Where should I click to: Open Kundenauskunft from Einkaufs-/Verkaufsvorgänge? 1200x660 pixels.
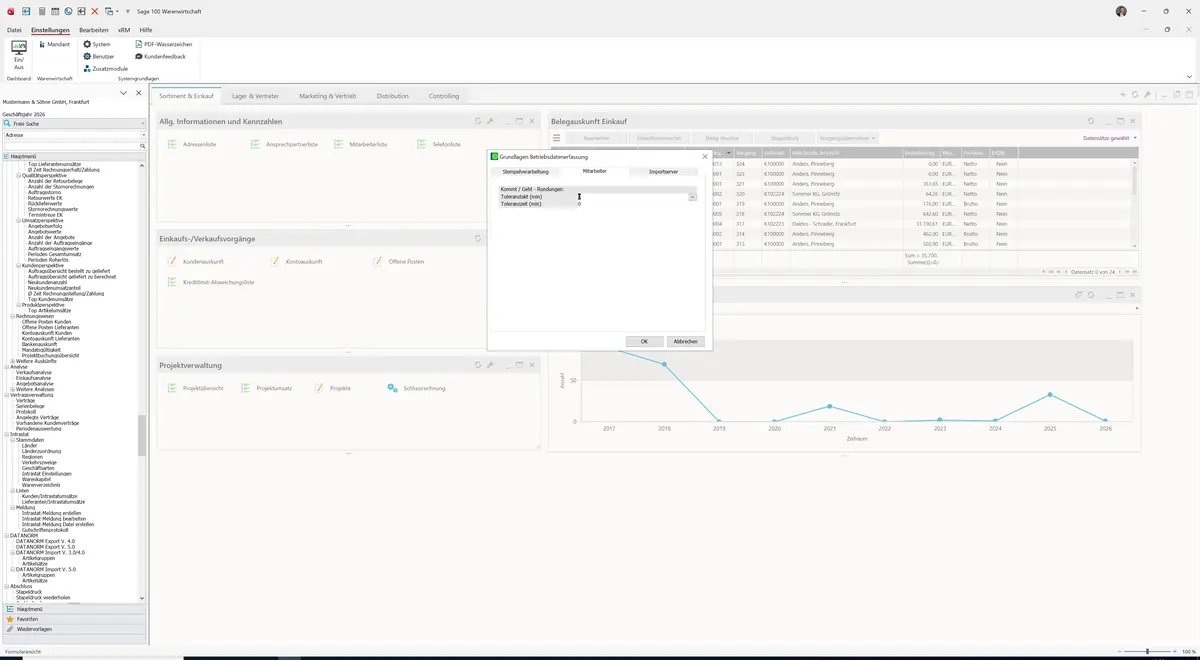click(194, 262)
